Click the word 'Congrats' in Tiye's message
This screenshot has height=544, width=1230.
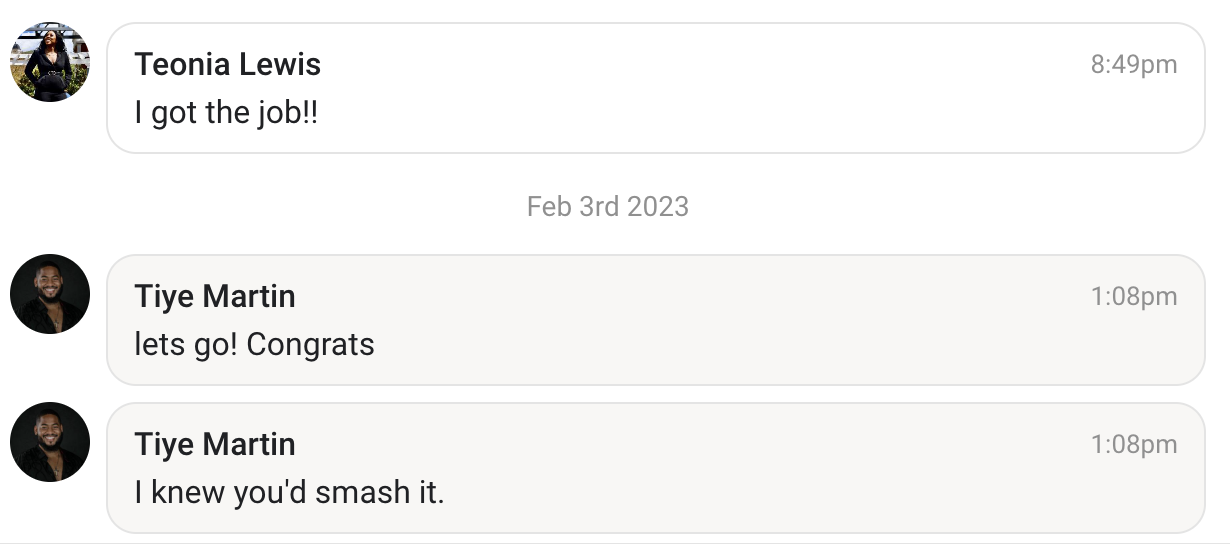(310, 345)
